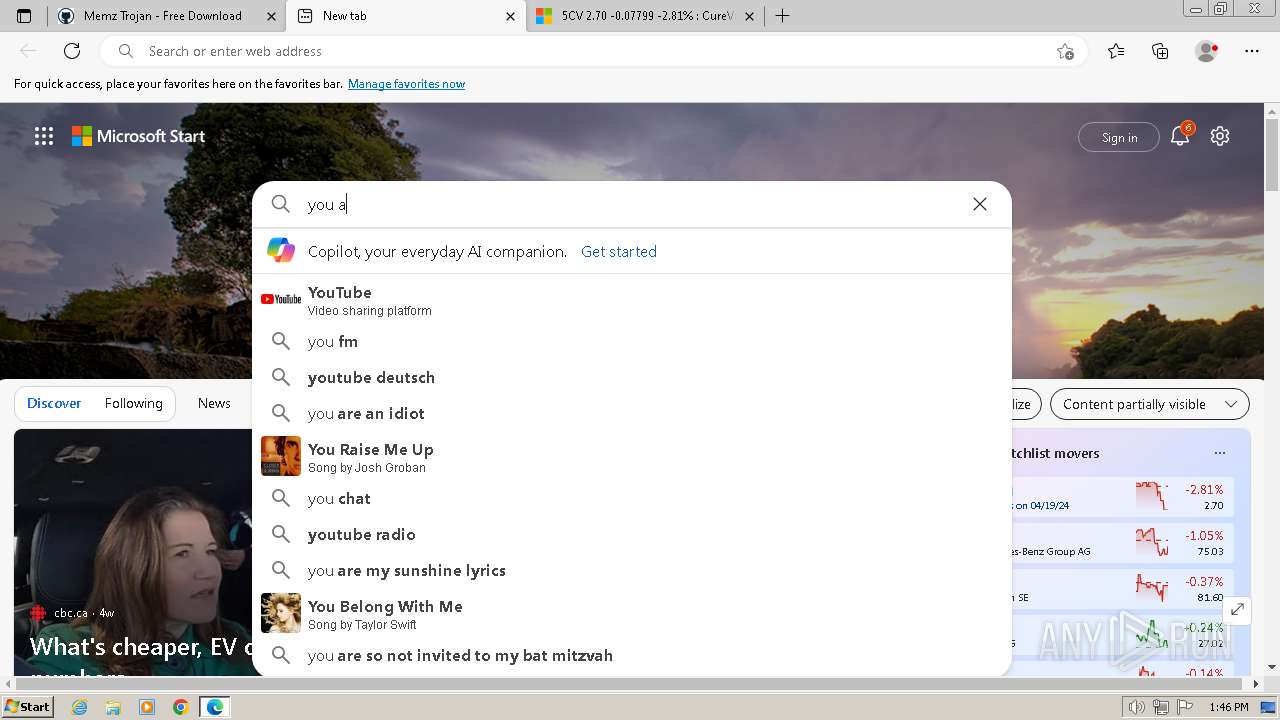
Task: Open Watchlist movers more options
Action: pyautogui.click(x=1220, y=453)
